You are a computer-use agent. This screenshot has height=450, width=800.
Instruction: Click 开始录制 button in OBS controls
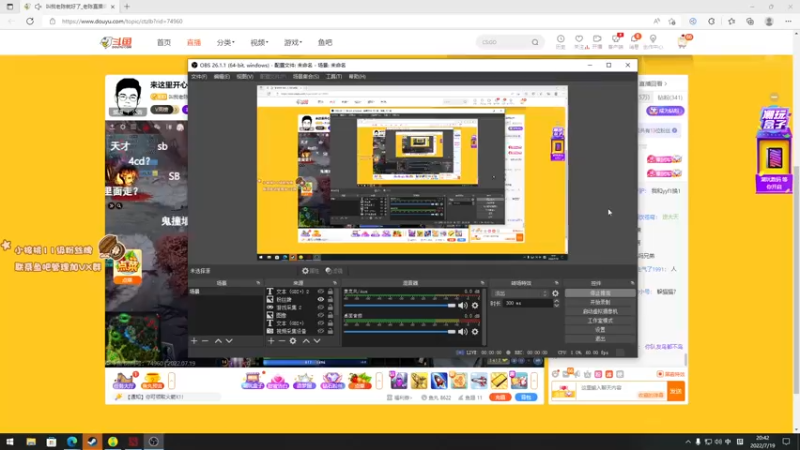click(600, 302)
